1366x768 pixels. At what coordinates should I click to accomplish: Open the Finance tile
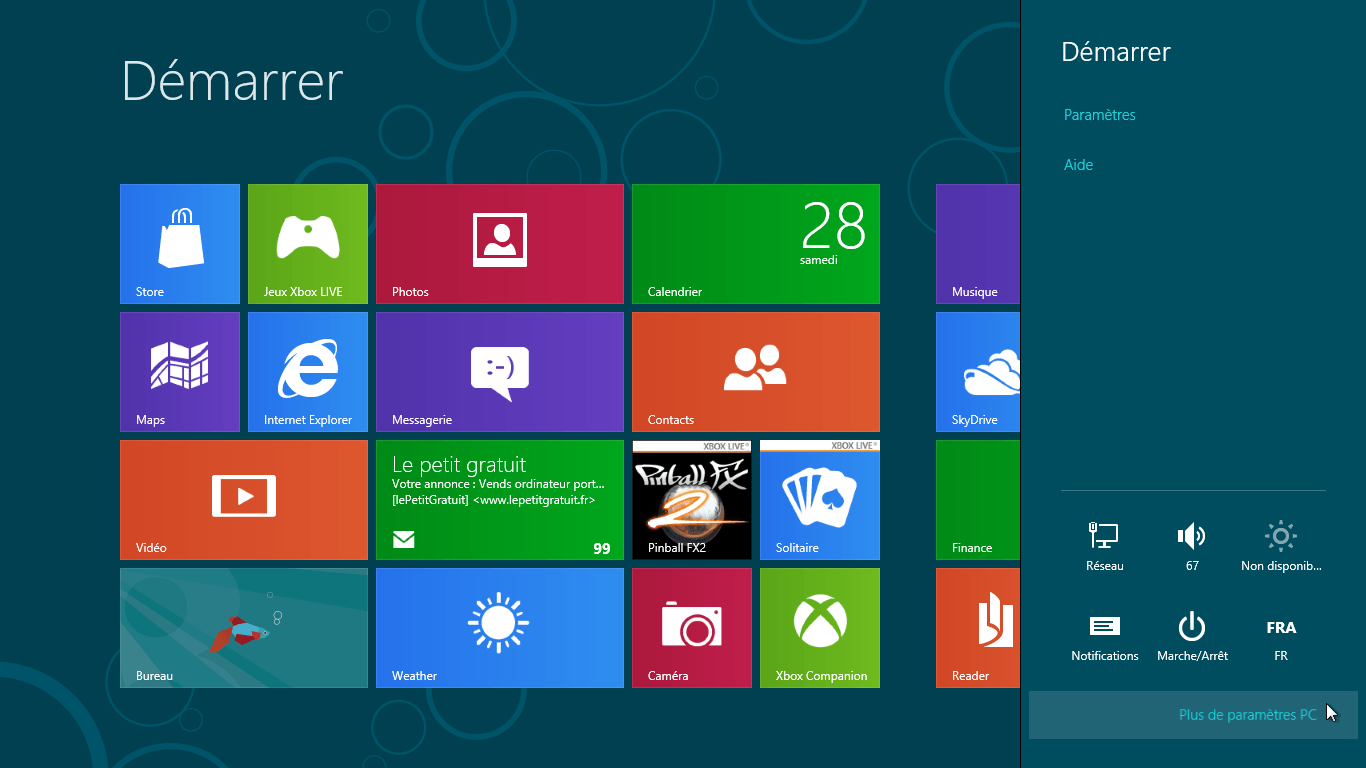(978, 500)
